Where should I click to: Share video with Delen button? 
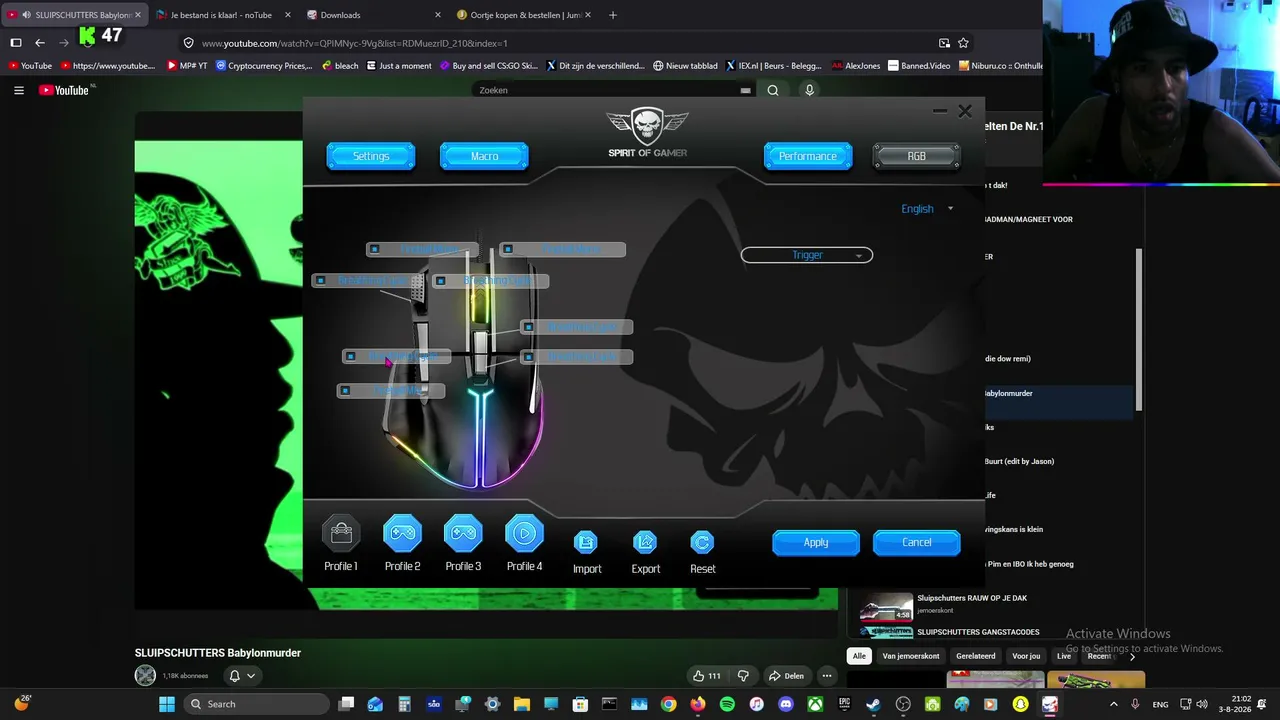(x=787, y=676)
